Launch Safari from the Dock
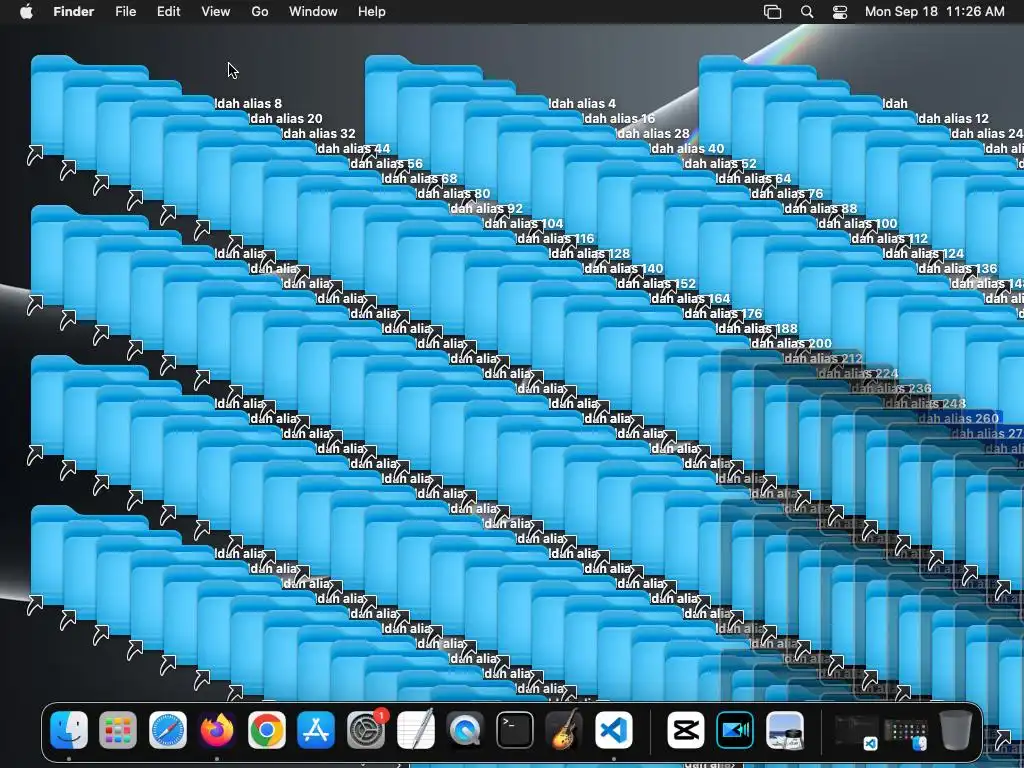 tap(168, 729)
